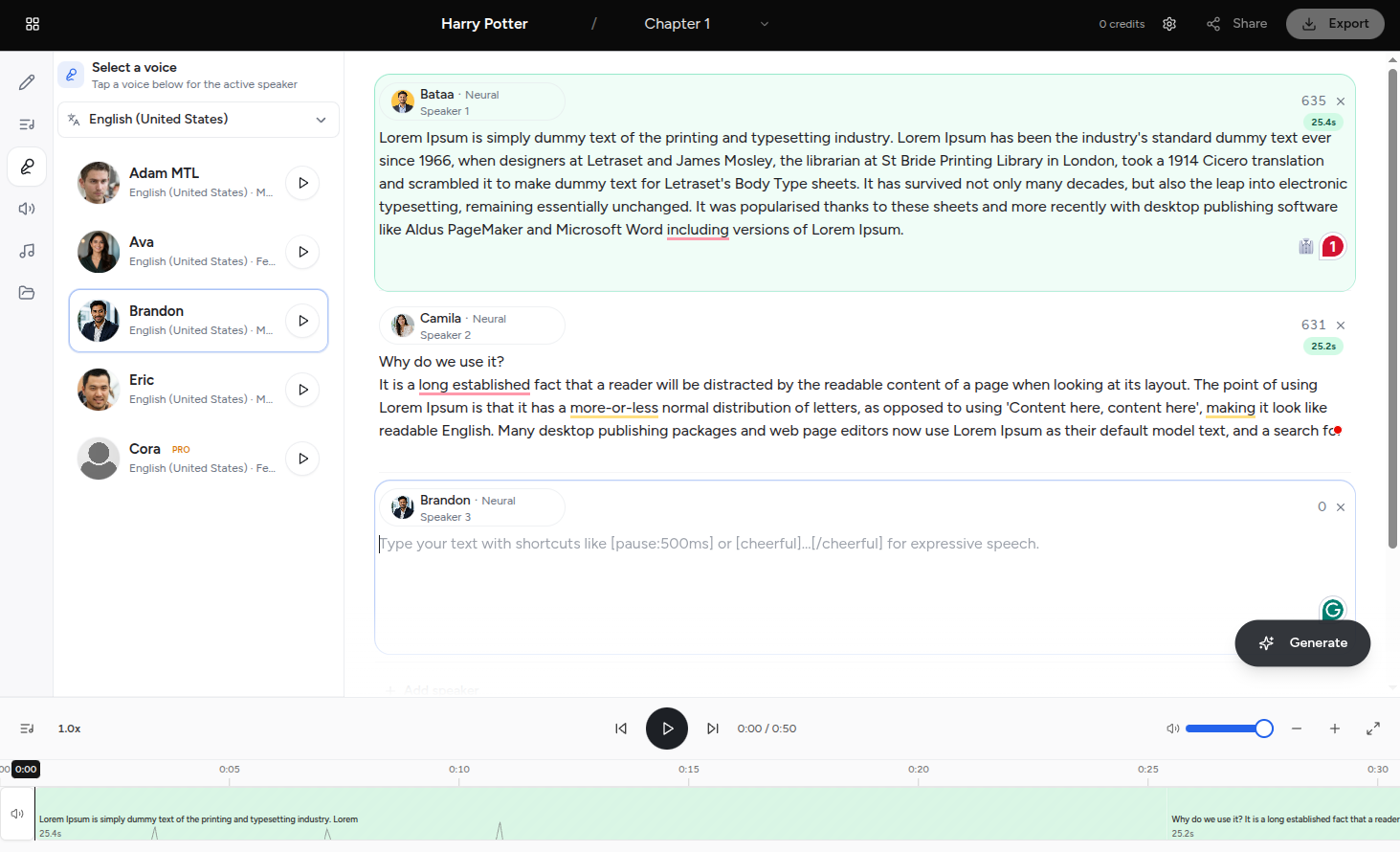This screenshot has width=1400, height=852.
Task: Open the English (United States) language dropdown
Action: click(198, 120)
